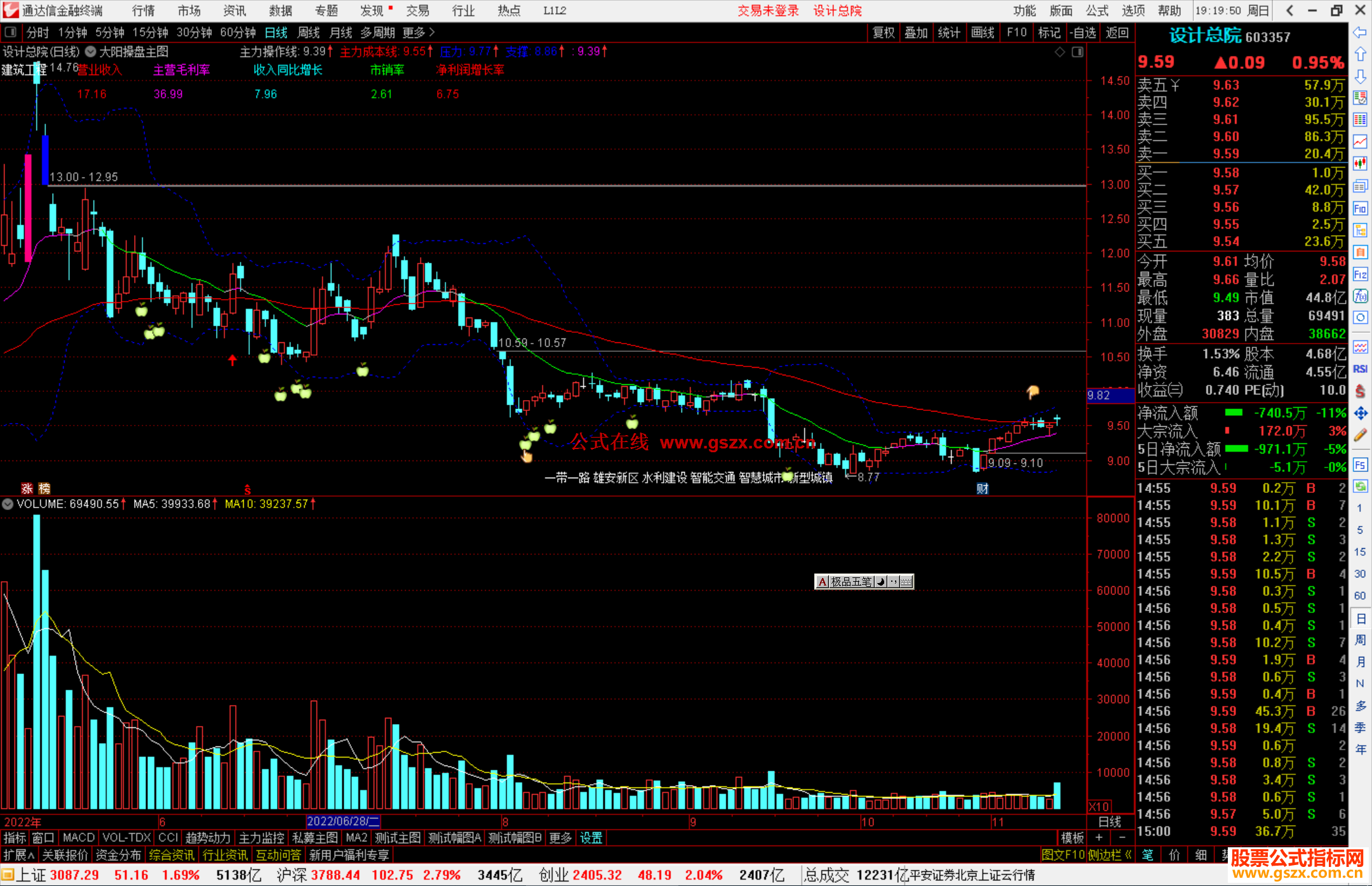This screenshot has height=886, width=1372.
Task: Click the left arrow back icon in sidebar
Action: [1360, 32]
